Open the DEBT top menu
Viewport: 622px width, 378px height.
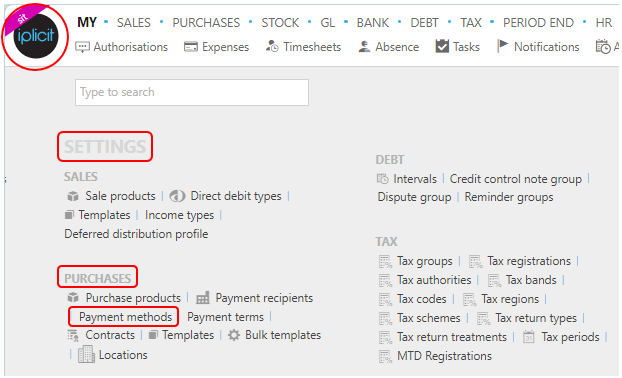[424, 23]
